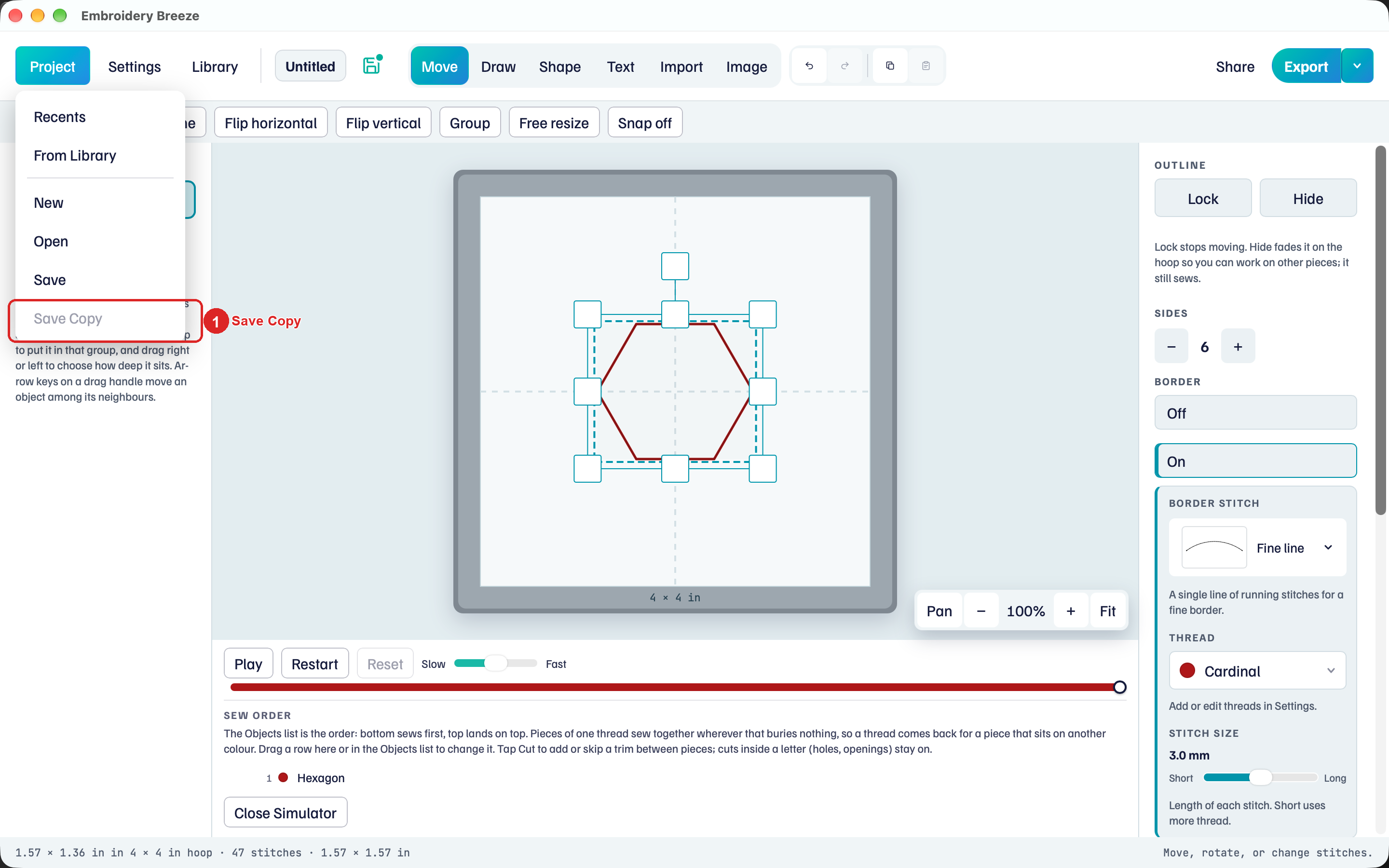Select New in the Project menu

(x=100, y=203)
